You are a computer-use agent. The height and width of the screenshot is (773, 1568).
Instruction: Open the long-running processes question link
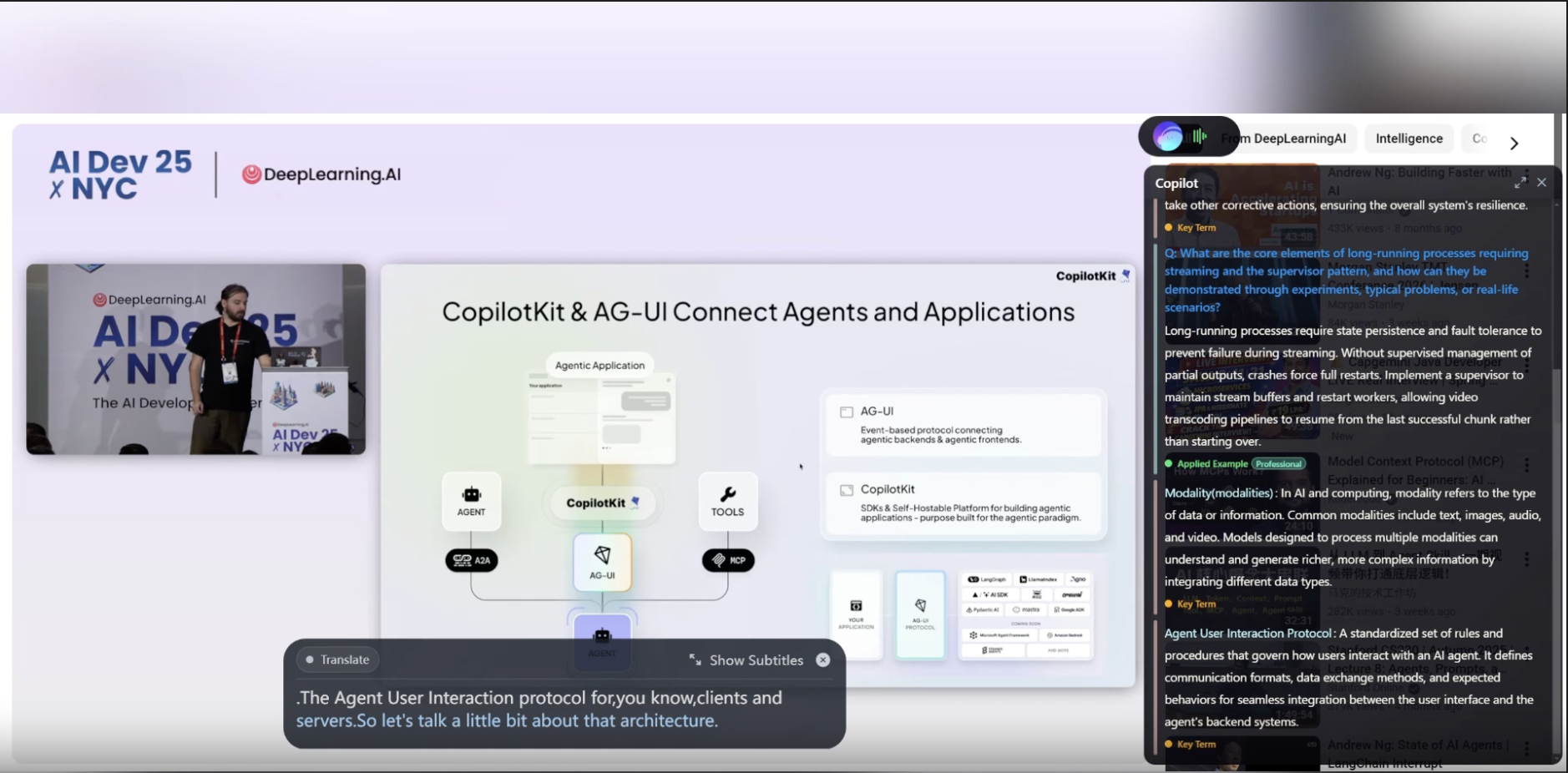tap(1346, 280)
